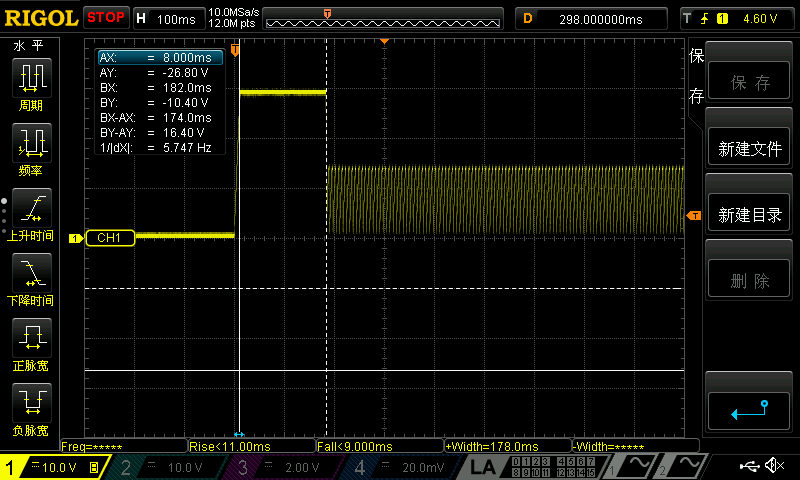Click the RIGOL logo
This screenshot has width=800, height=480.
41,18
